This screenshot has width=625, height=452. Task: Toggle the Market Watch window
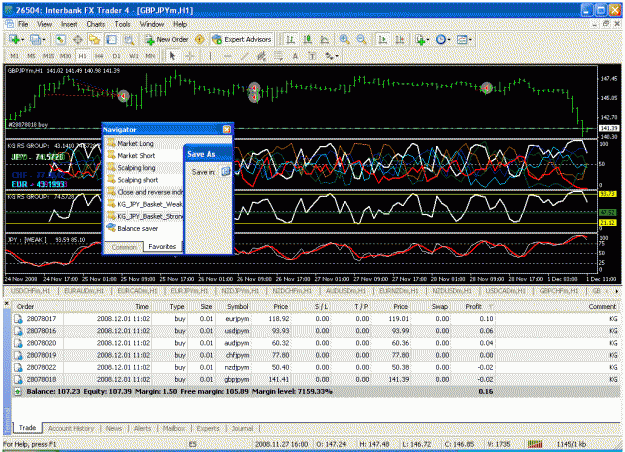pyautogui.click(x=60, y=39)
